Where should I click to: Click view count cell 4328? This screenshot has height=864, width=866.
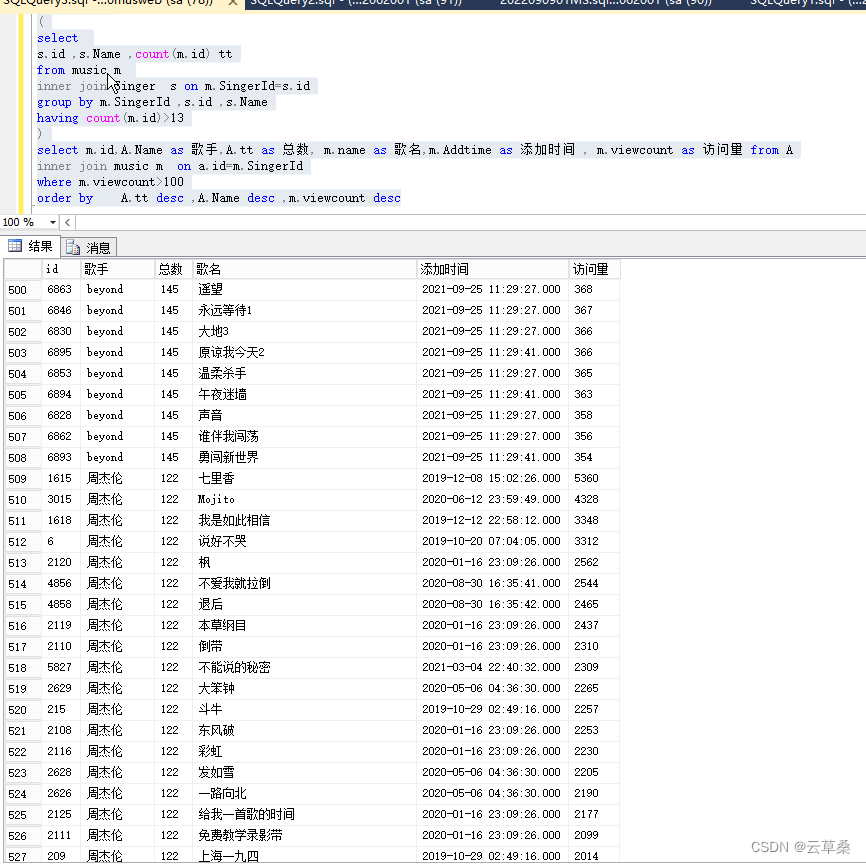coord(594,499)
